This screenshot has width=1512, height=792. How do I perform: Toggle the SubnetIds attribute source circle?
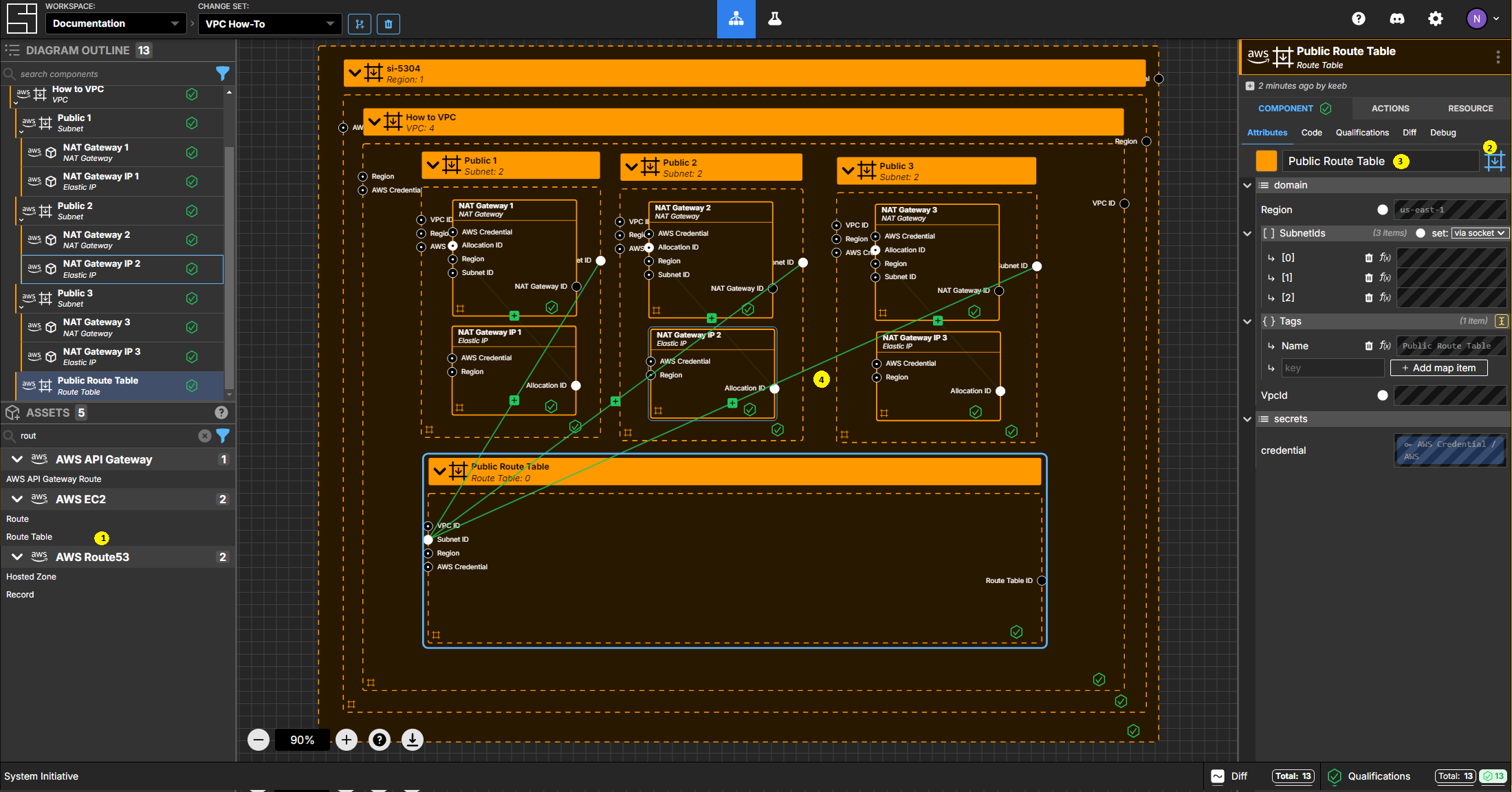(1420, 233)
